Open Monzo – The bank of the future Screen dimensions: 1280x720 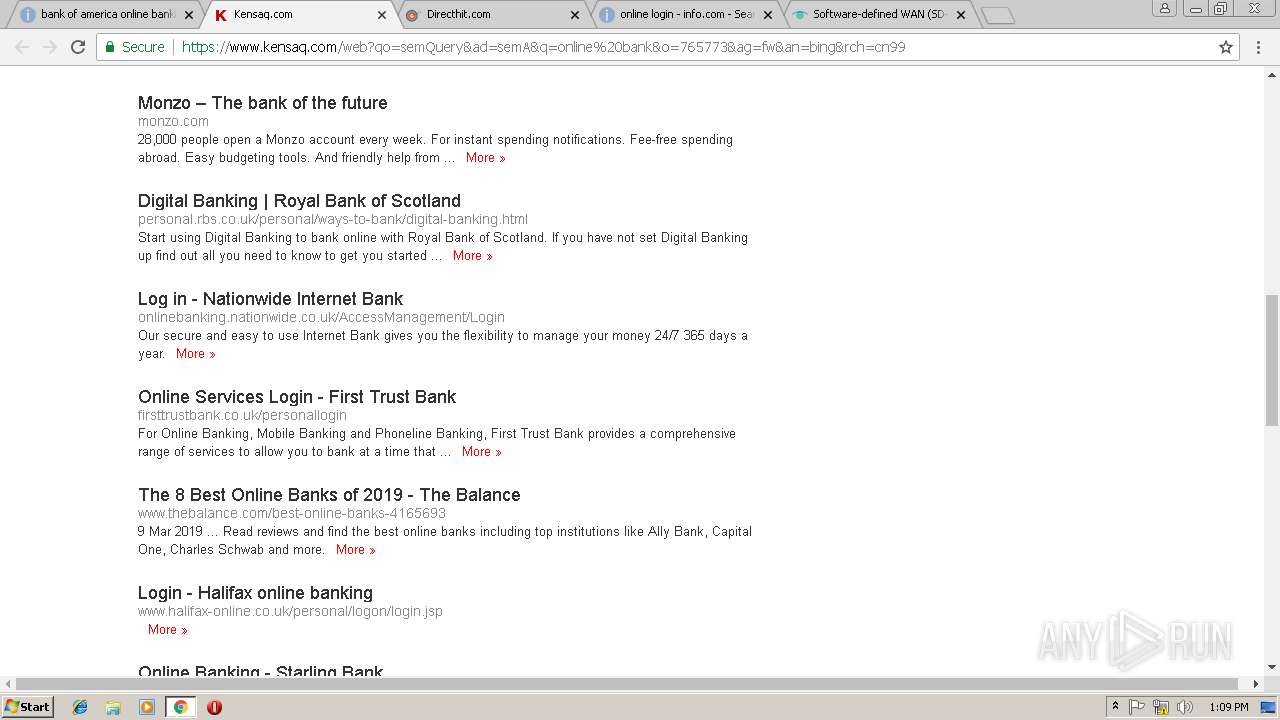click(x=262, y=103)
